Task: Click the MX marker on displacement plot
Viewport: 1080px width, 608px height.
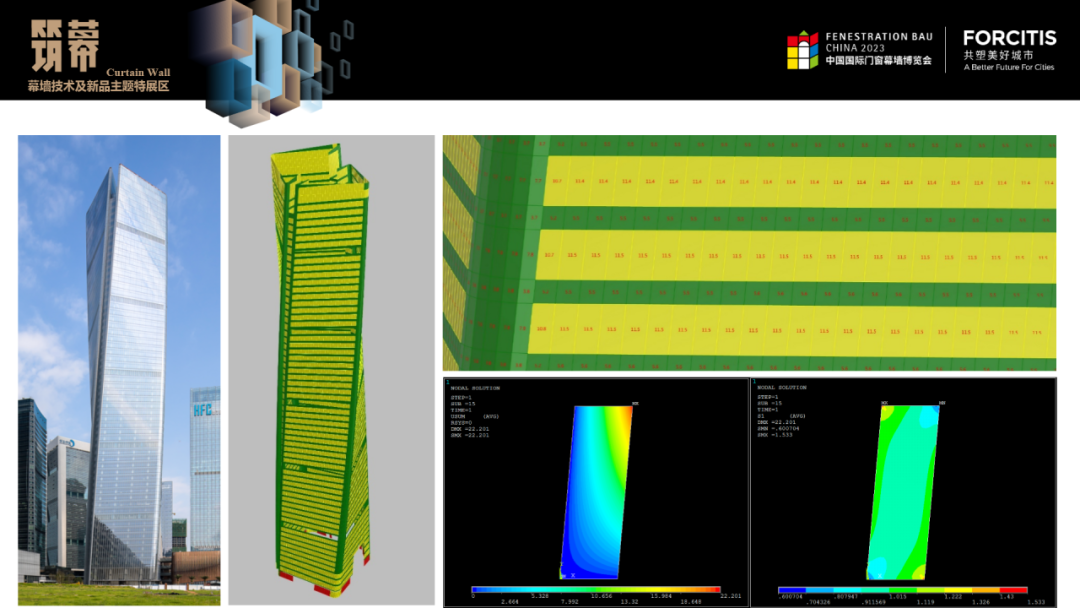Action: click(x=635, y=404)
